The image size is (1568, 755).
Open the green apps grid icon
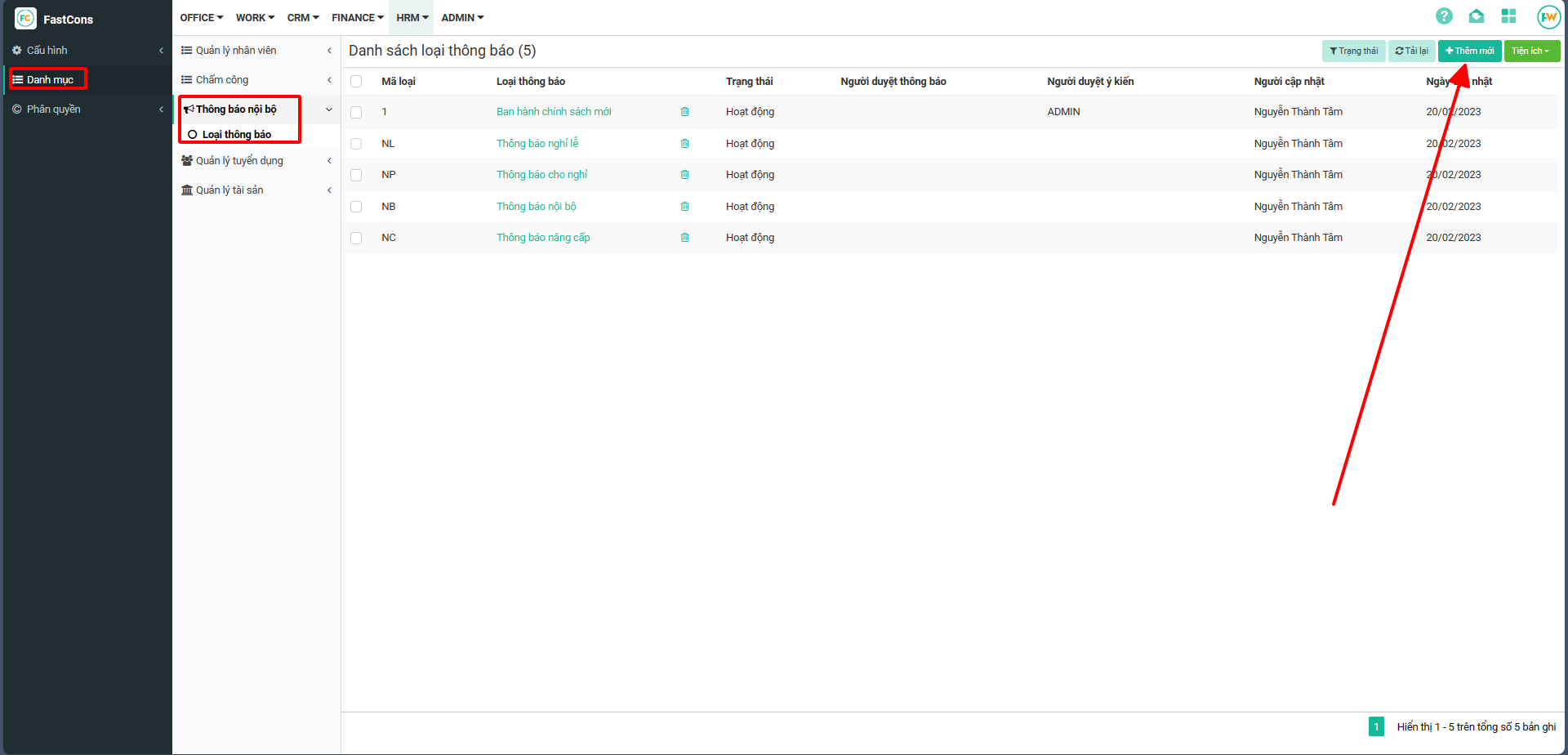point(1508,16)
